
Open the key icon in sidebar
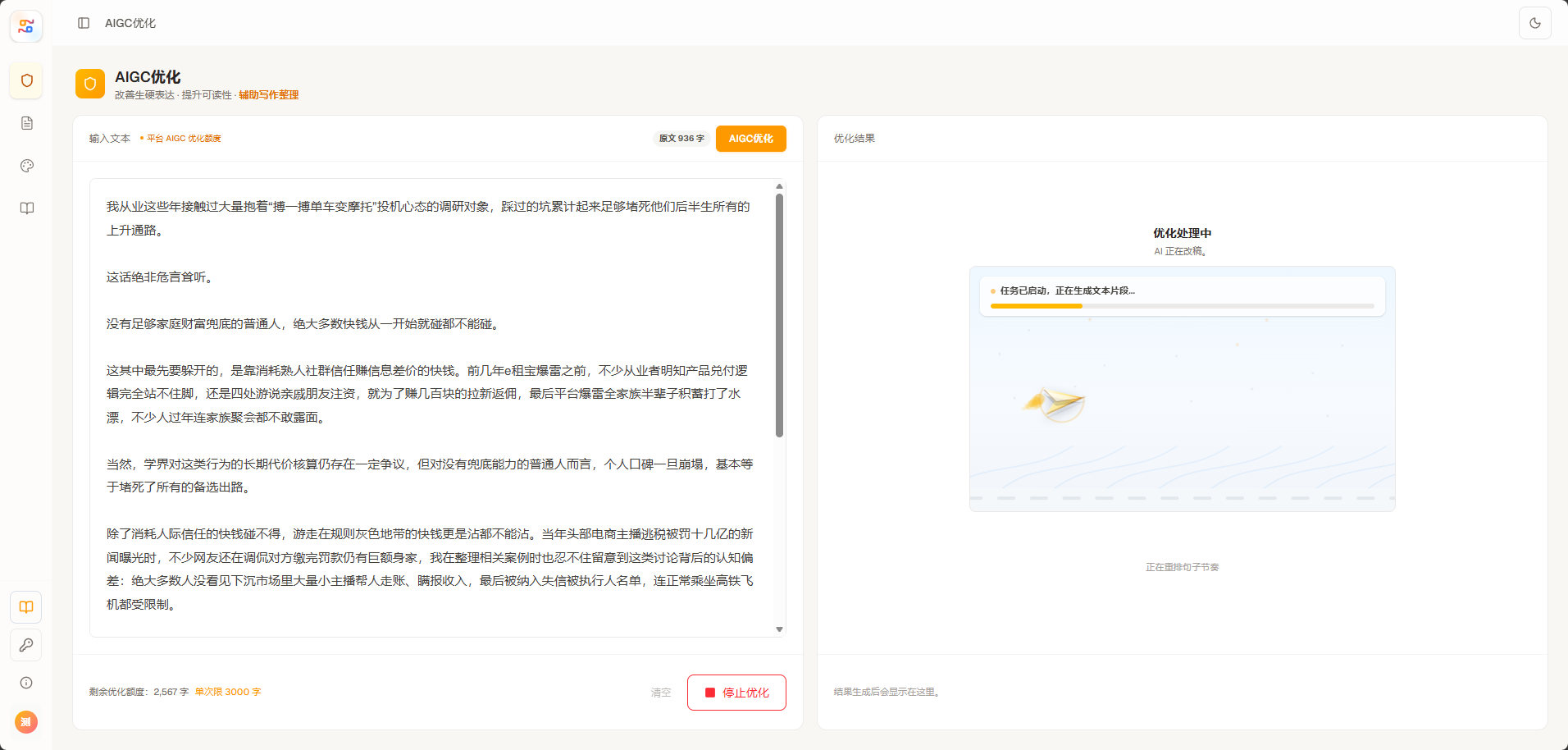26,645
